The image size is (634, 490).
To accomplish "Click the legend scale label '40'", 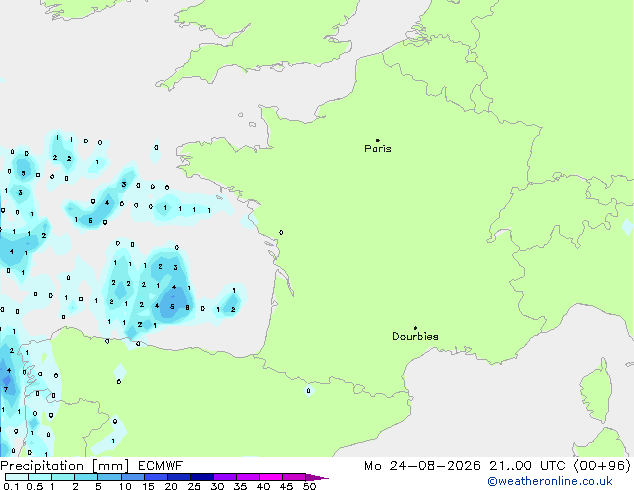I will coord(264,486).
